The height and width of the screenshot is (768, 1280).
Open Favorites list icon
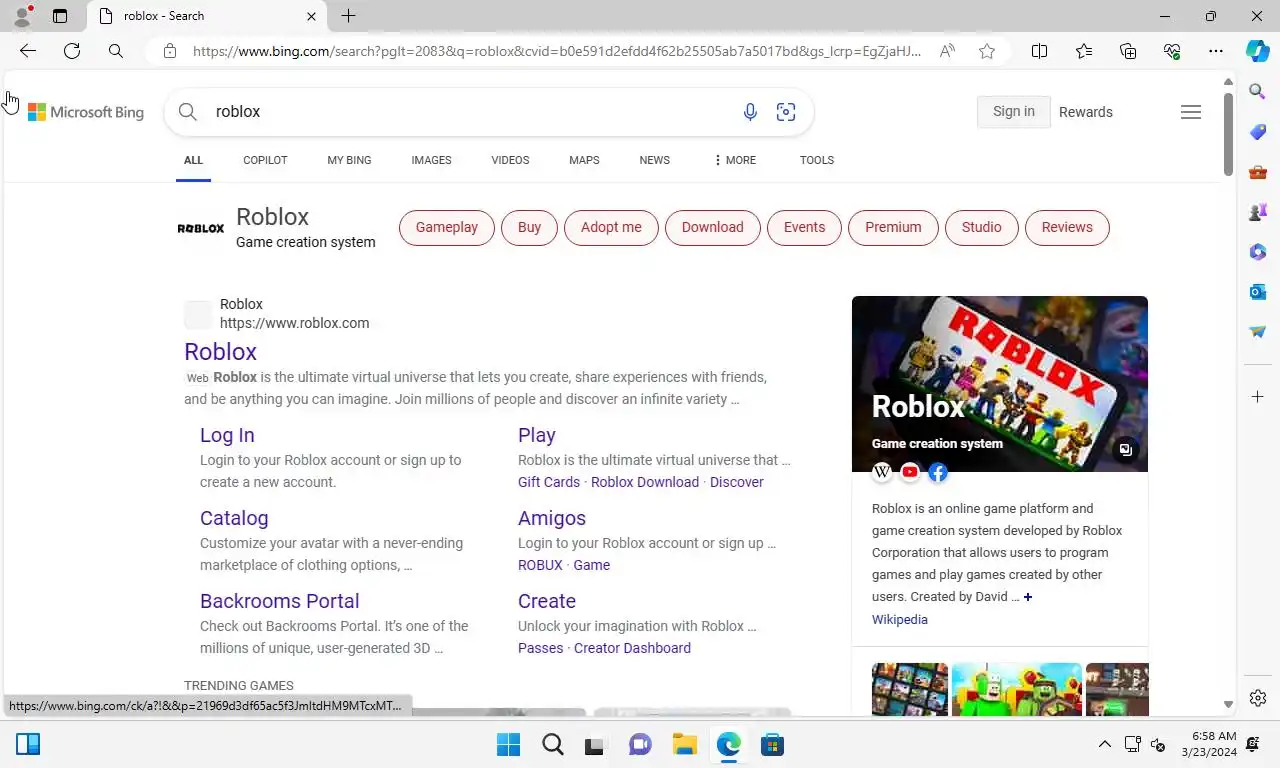point(1084,51)
